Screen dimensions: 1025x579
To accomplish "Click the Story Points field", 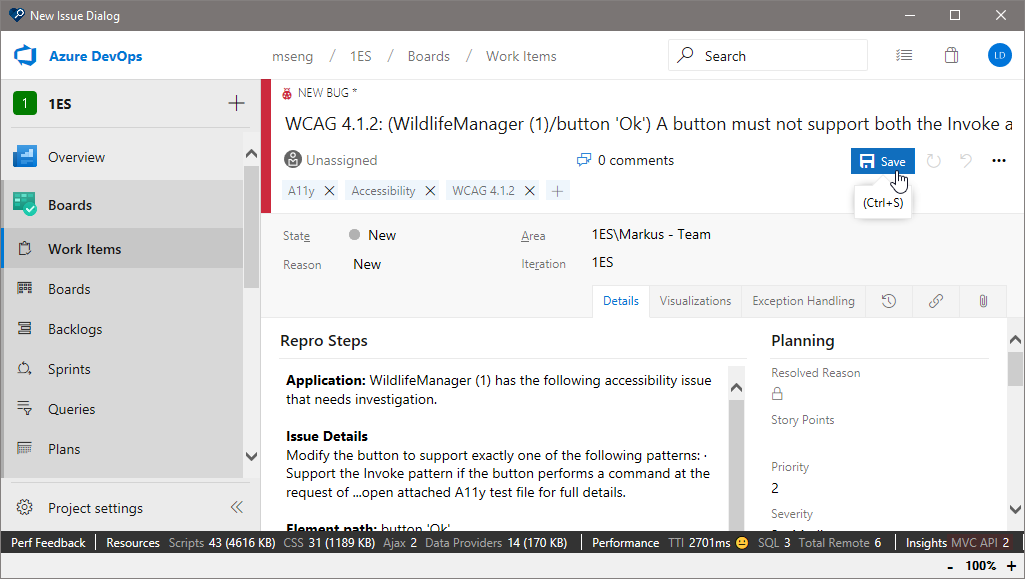I will [x=879, y=441].
